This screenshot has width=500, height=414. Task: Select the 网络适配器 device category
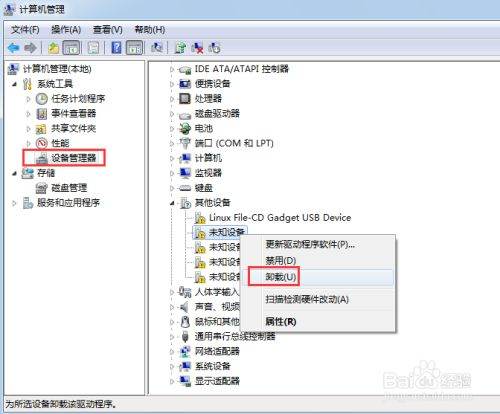click(217, 351)
